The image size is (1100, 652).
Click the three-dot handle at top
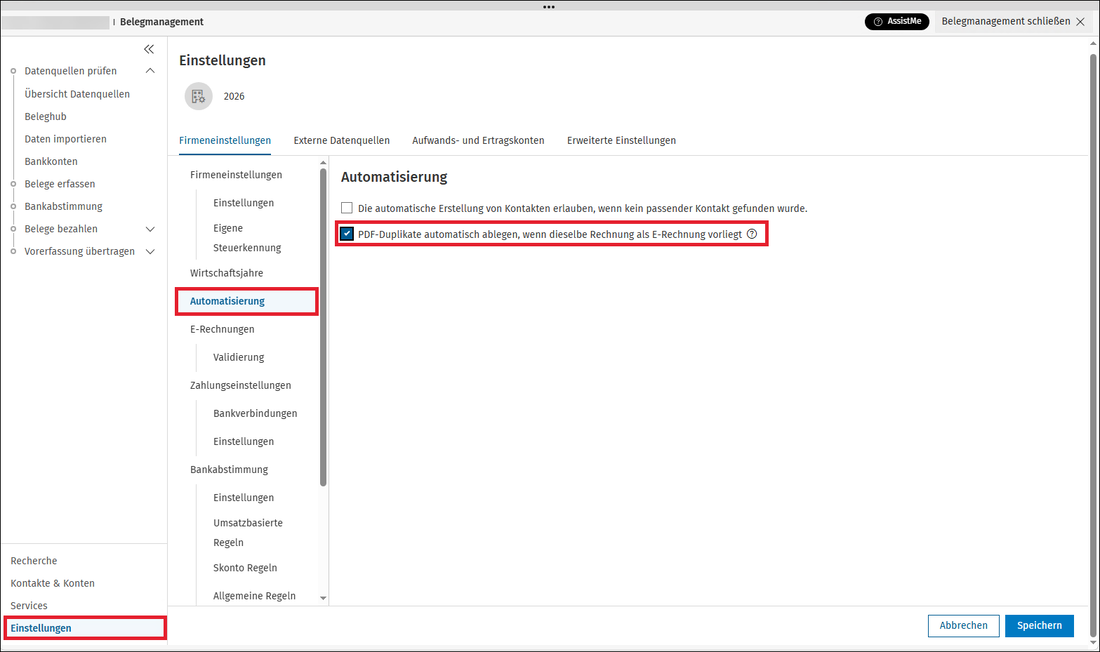(x=549, y=7)
